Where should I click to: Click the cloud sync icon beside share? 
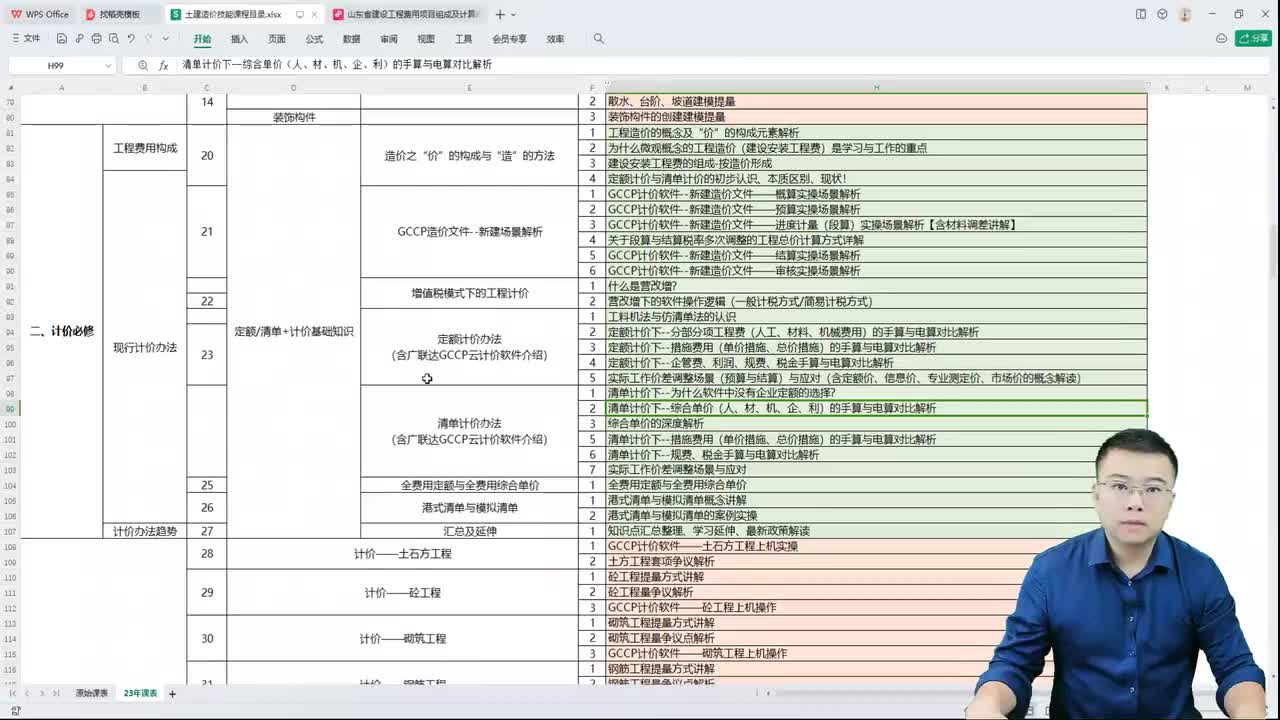click(1221, 38)
